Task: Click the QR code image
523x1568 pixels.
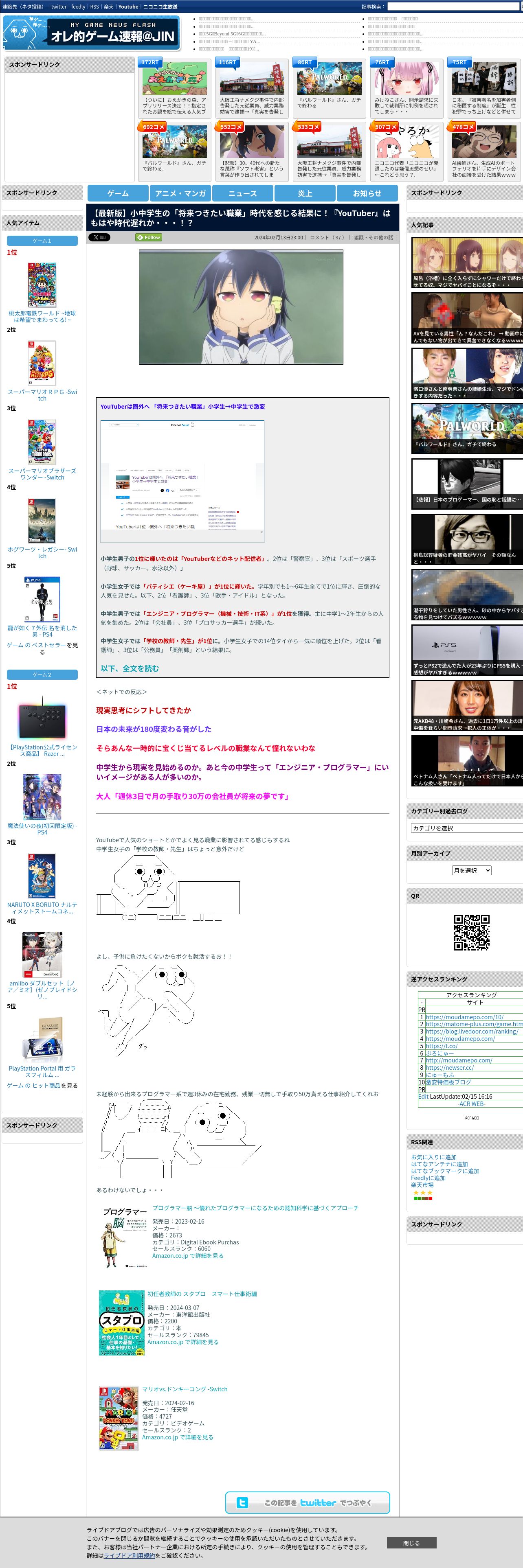Action: click(x=472, y=933)
